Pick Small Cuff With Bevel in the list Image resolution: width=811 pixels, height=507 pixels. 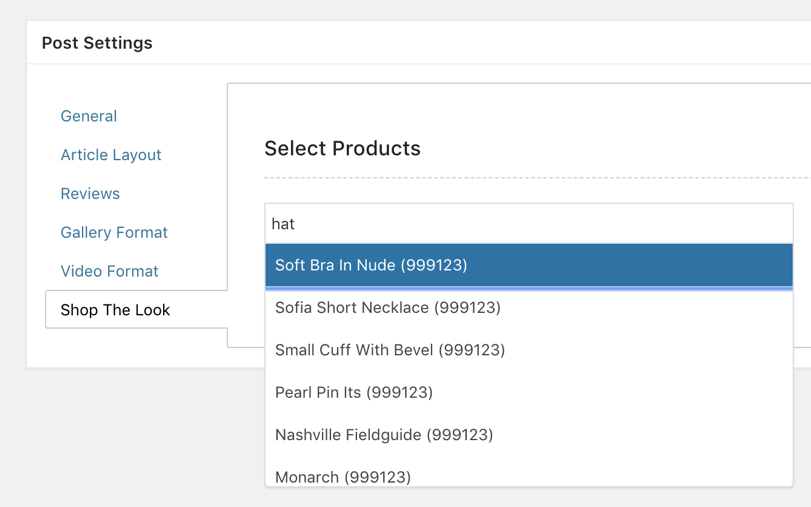(529, 350)
